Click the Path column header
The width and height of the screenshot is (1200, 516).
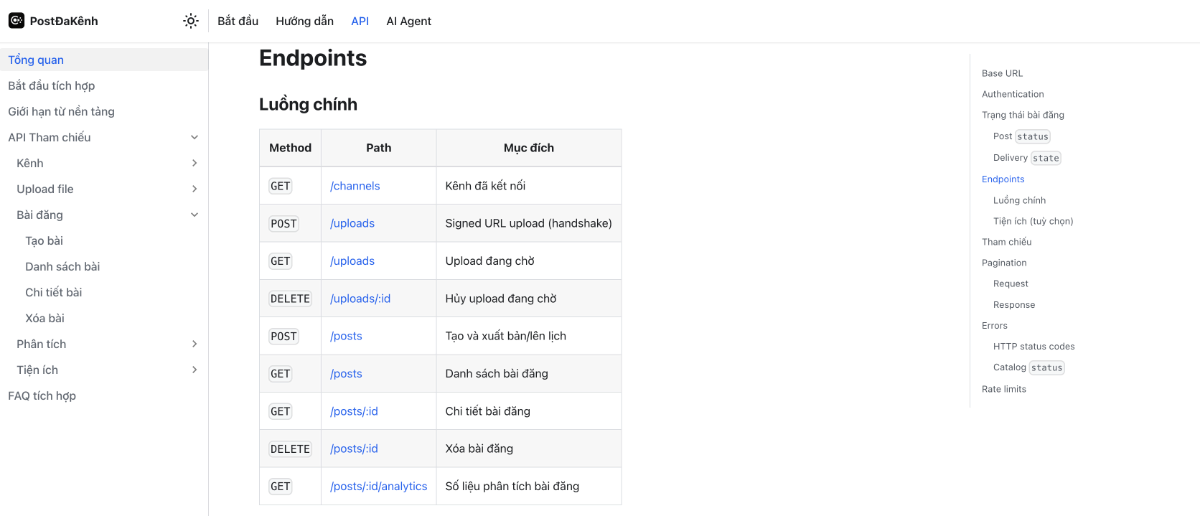[x=379, y=148]
